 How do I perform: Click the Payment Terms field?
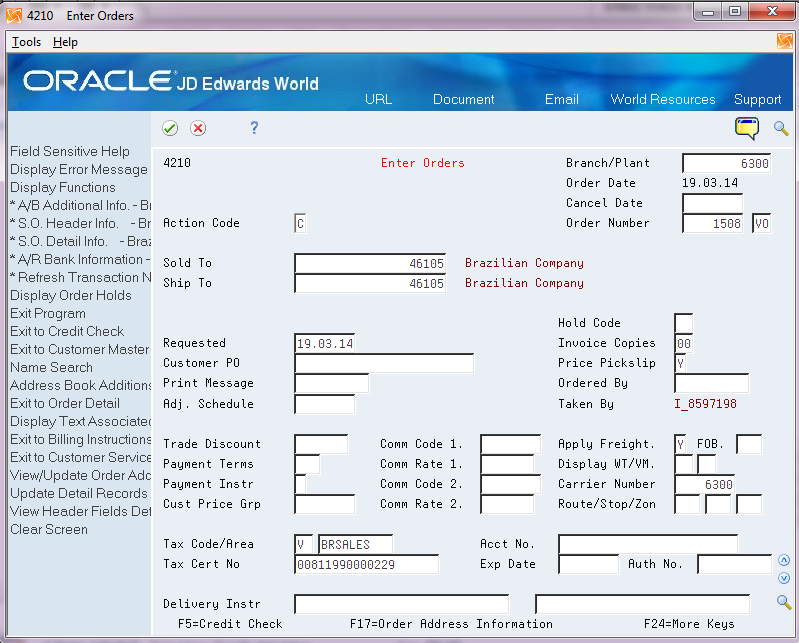(x=307, y=464)
